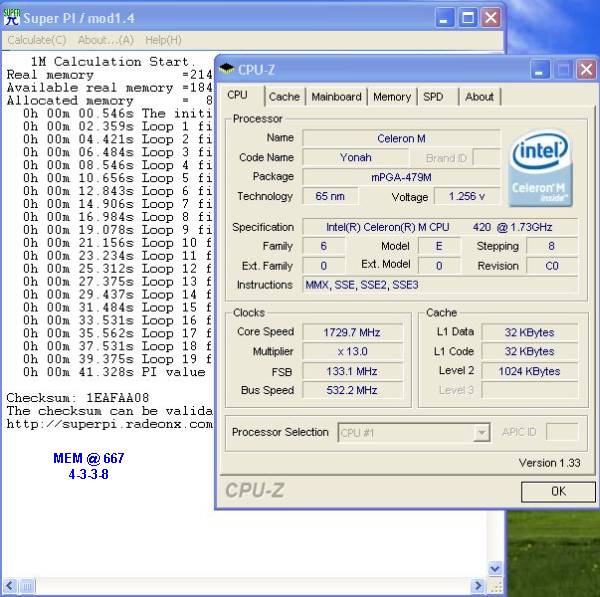Screen dimensions: 600x597
Task: Click the Package value mPGA-479M
Action: 401,177
